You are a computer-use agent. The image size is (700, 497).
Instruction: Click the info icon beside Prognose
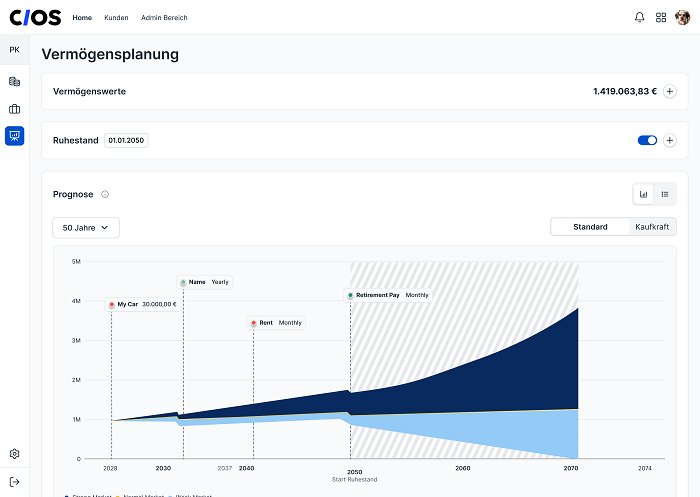tap(105, 194)
